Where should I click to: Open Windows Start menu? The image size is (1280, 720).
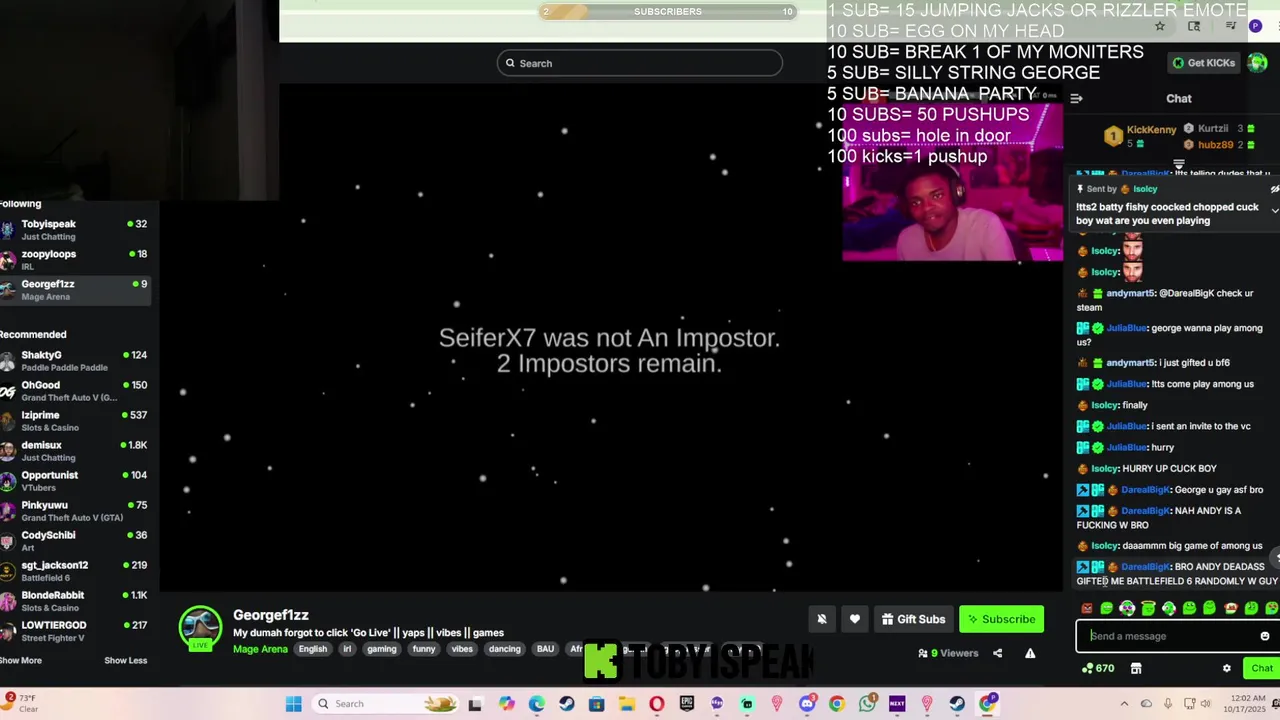tap(293, 704)
